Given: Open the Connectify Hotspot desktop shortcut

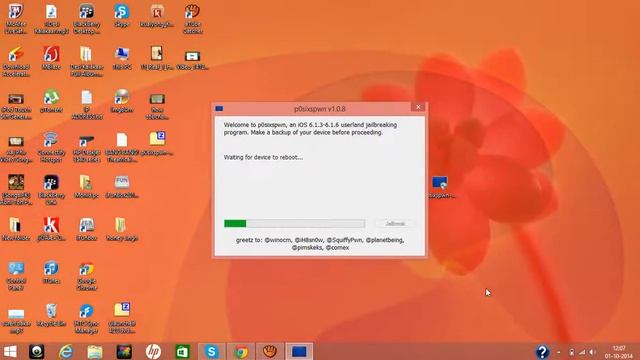Looking at the screenshot, I should (51, 147).
